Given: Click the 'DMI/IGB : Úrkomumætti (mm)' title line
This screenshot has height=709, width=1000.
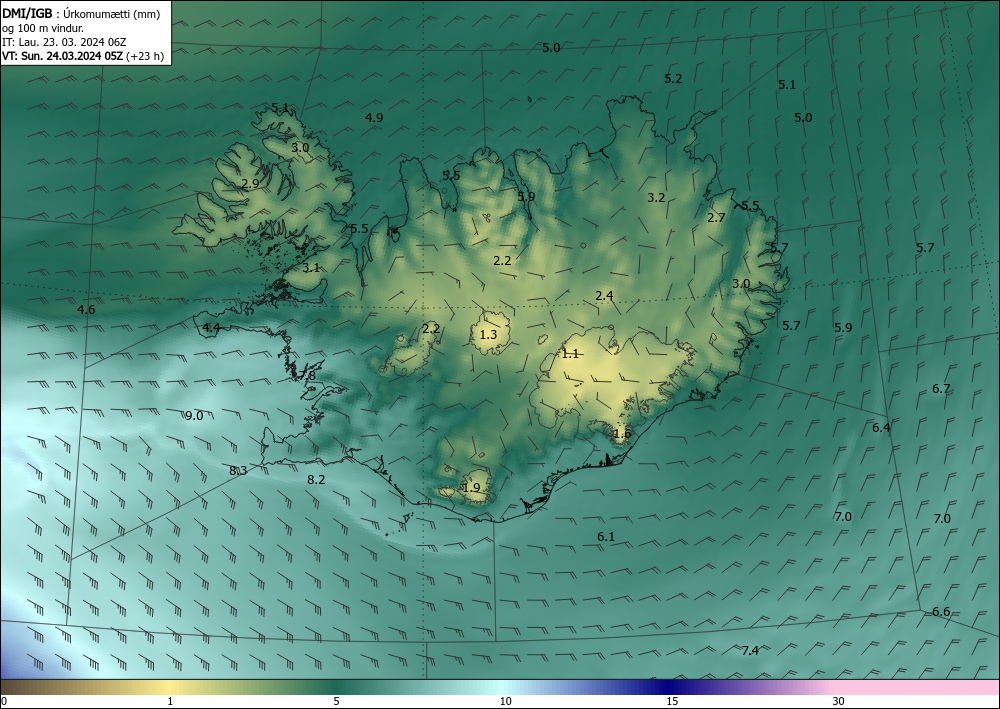Looking at the screenshot, I should click(82, 14).
